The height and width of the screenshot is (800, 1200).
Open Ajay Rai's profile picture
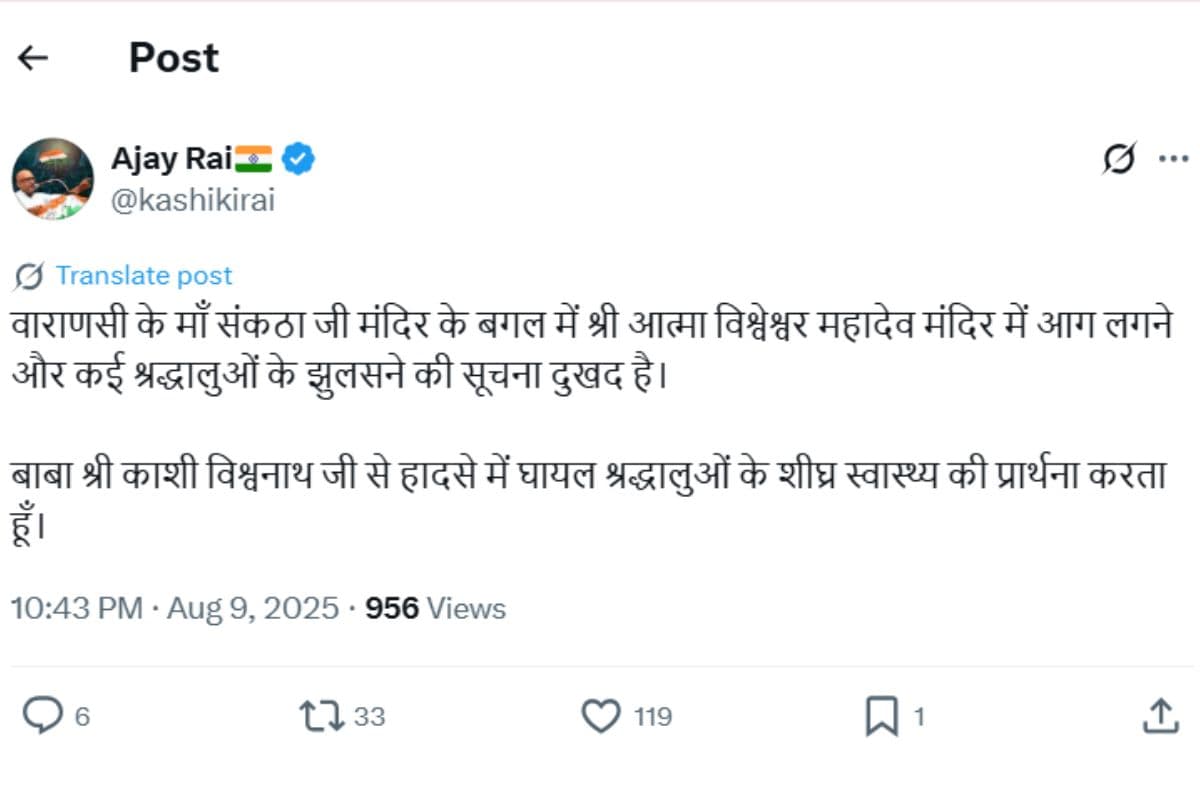pos(53,178)
